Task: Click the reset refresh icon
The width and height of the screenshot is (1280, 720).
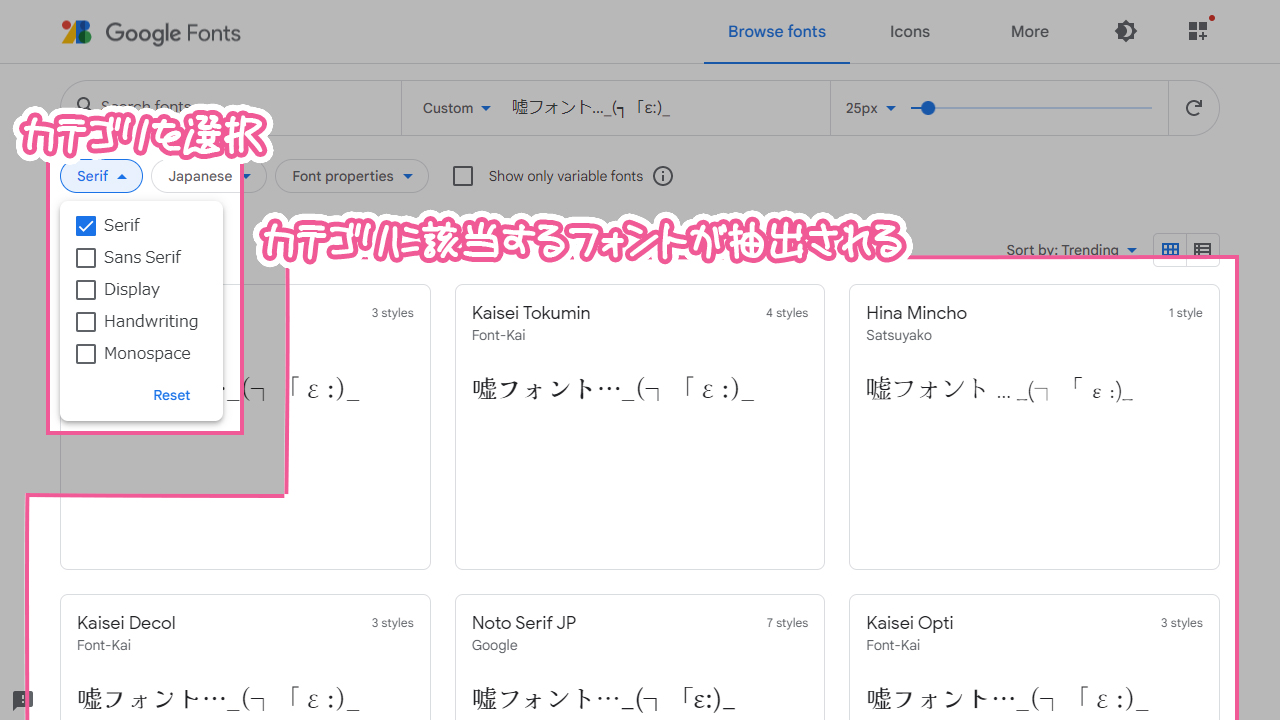Action: [x=1194, y=108]
